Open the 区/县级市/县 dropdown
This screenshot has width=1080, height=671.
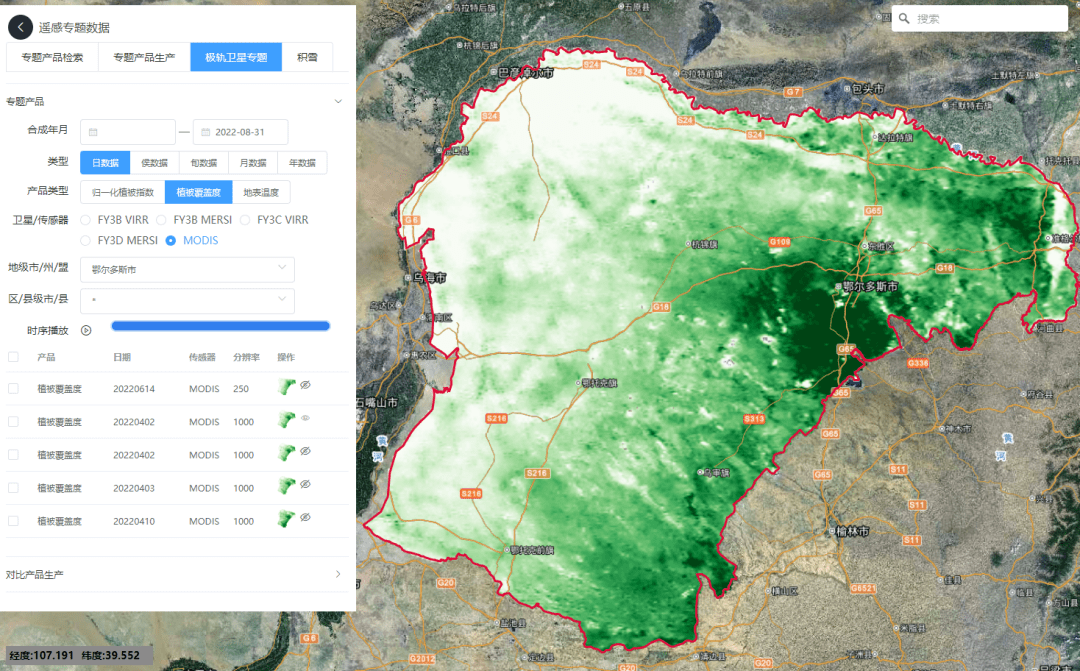(x=187, y=300)
